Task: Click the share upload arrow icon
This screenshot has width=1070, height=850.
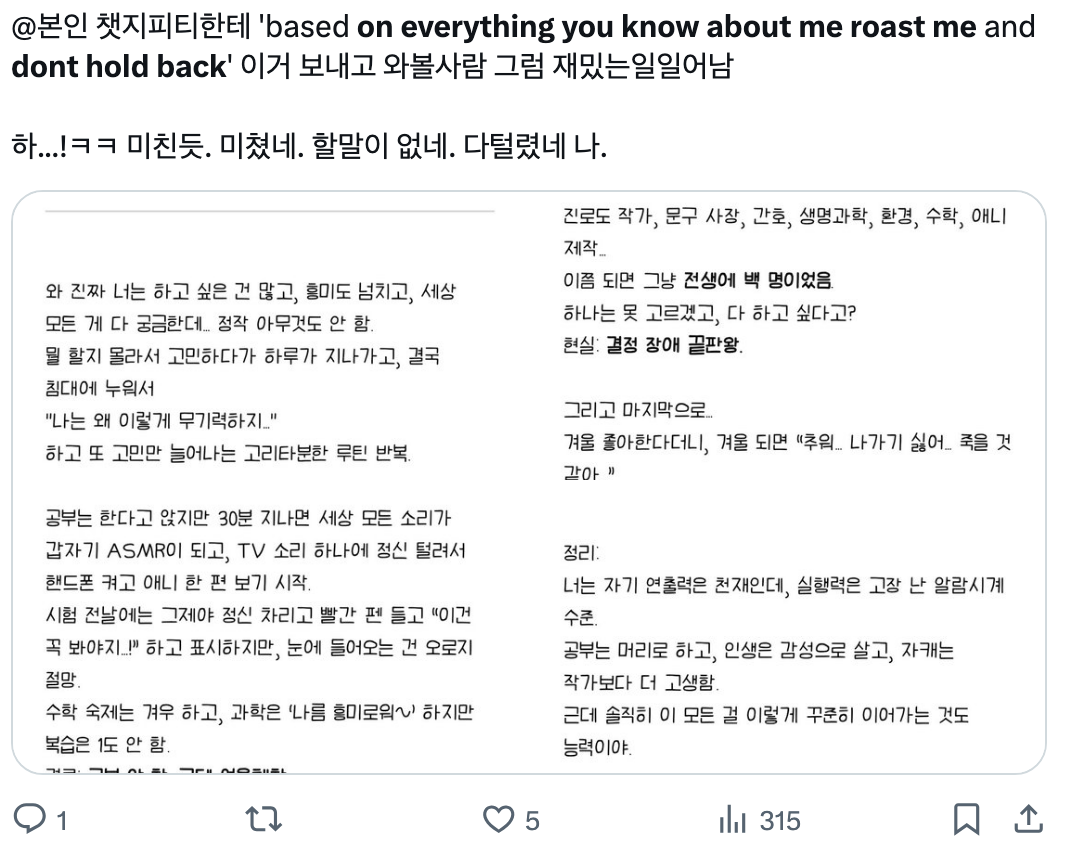Action: 1028,819
